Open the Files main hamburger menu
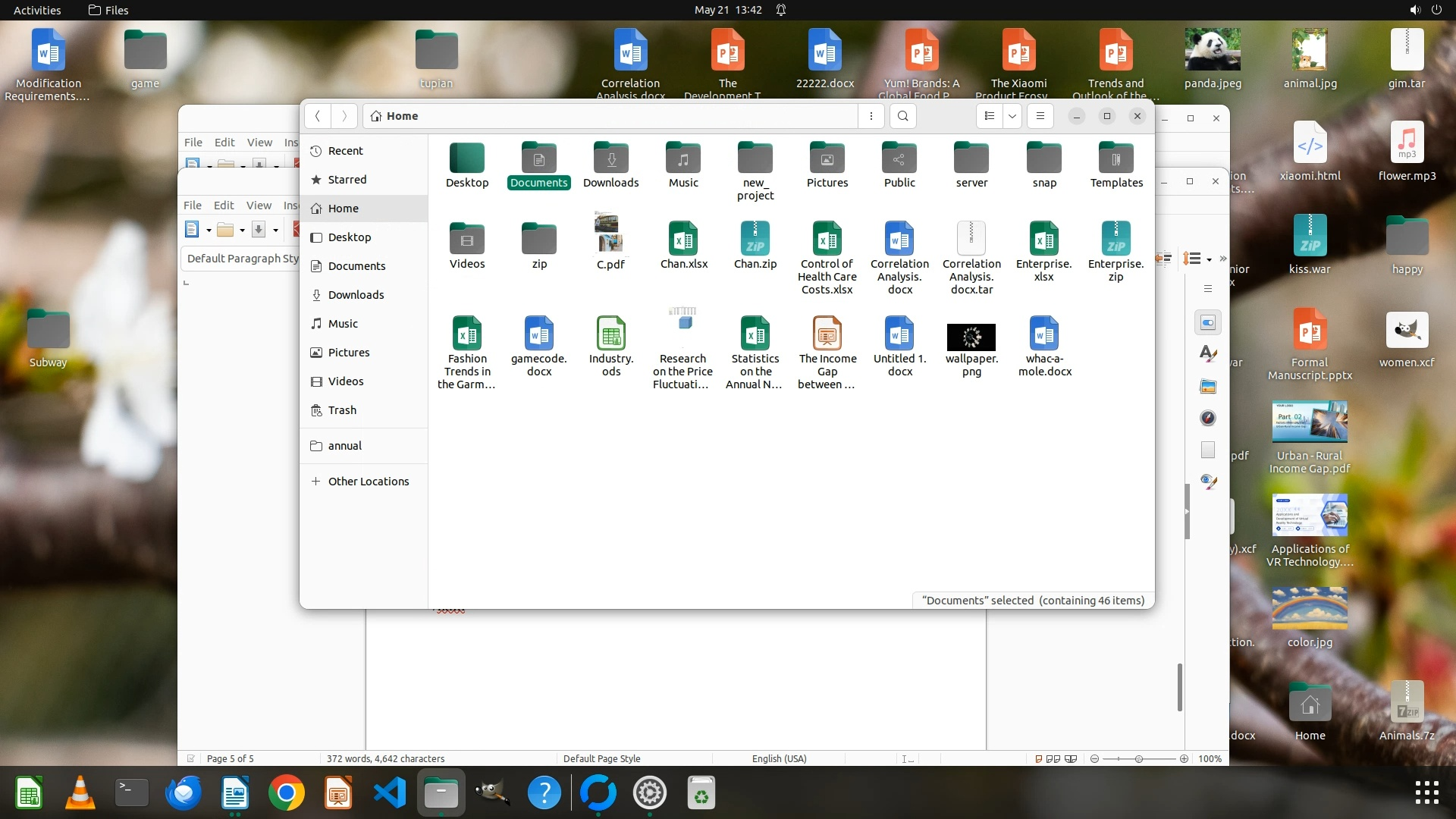The width and height of the screenshot is (1456, 819). coord(1040,116)
